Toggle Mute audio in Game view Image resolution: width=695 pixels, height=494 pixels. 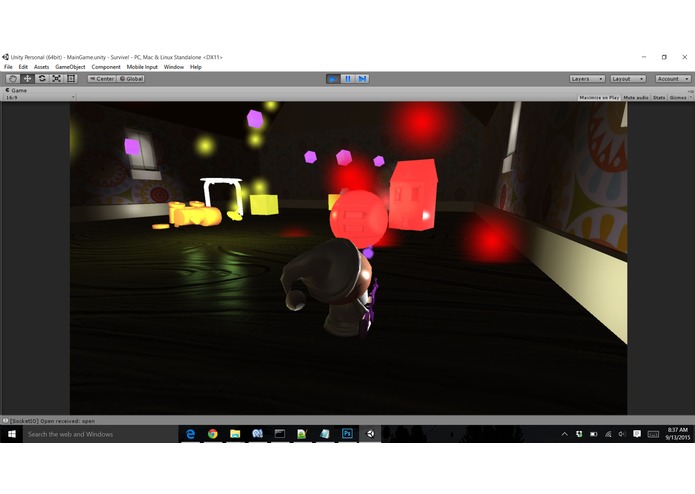point(636,97)
